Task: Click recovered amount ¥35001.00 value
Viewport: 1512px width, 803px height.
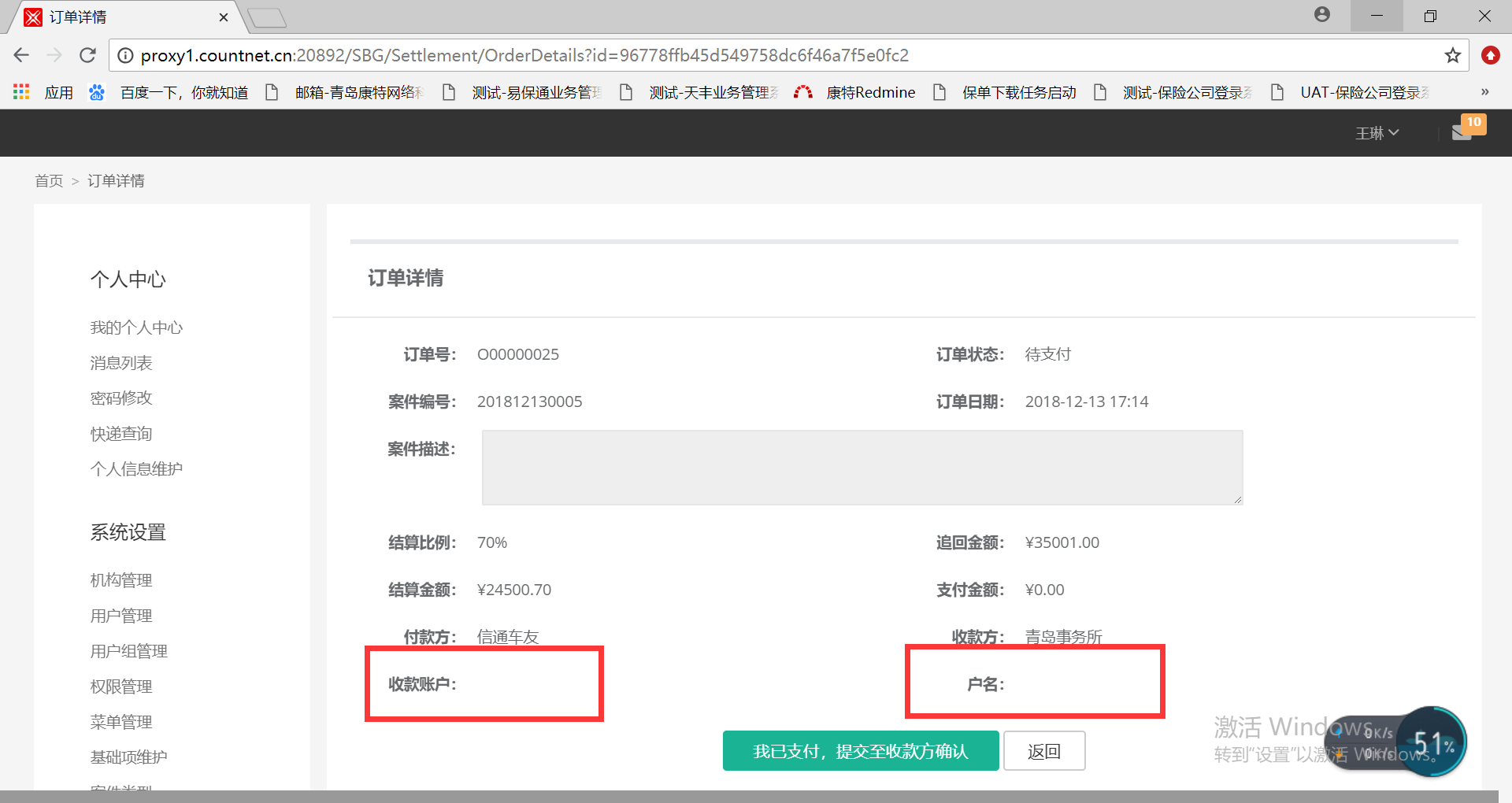Action: (x=1062, y=542)
